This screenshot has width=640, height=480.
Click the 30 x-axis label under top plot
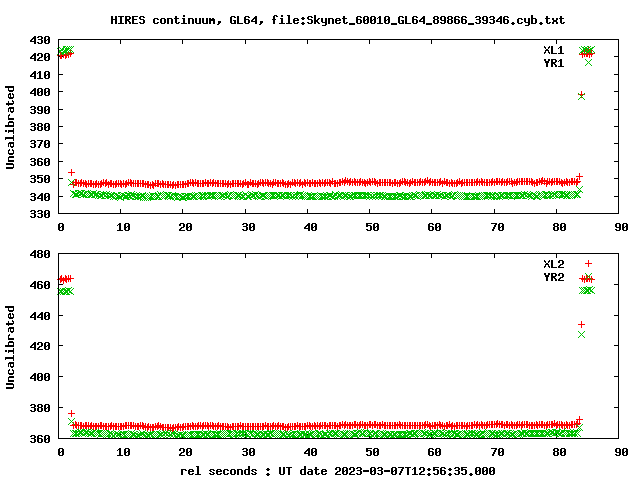click(248, 227)
